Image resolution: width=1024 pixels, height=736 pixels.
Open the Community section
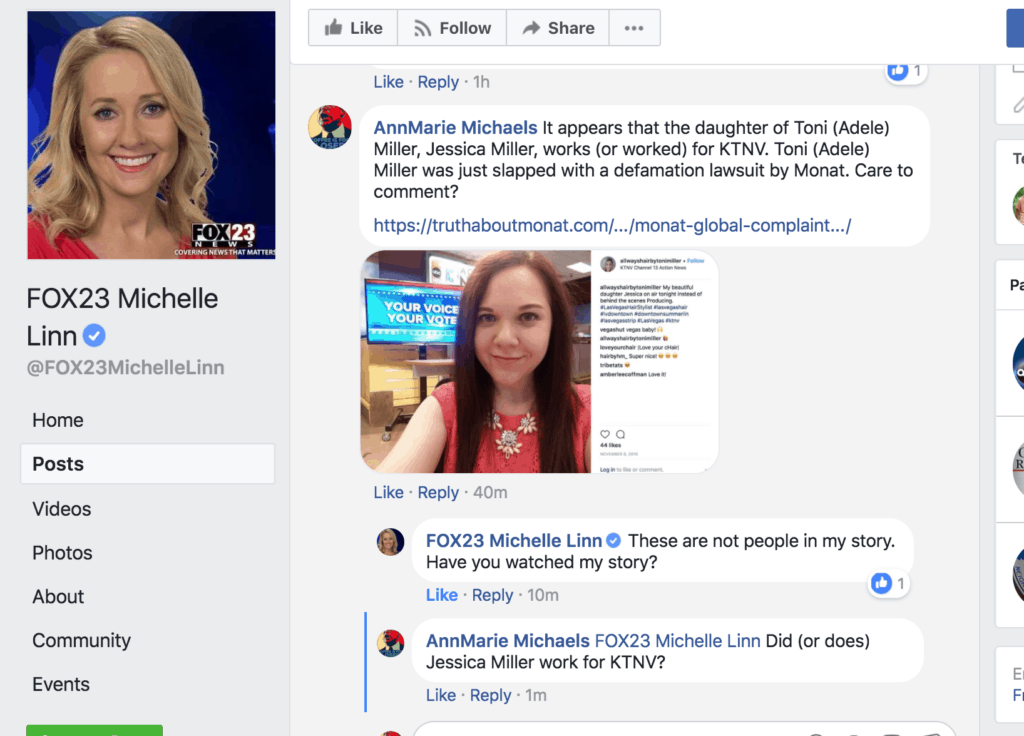tap(81, 641)
